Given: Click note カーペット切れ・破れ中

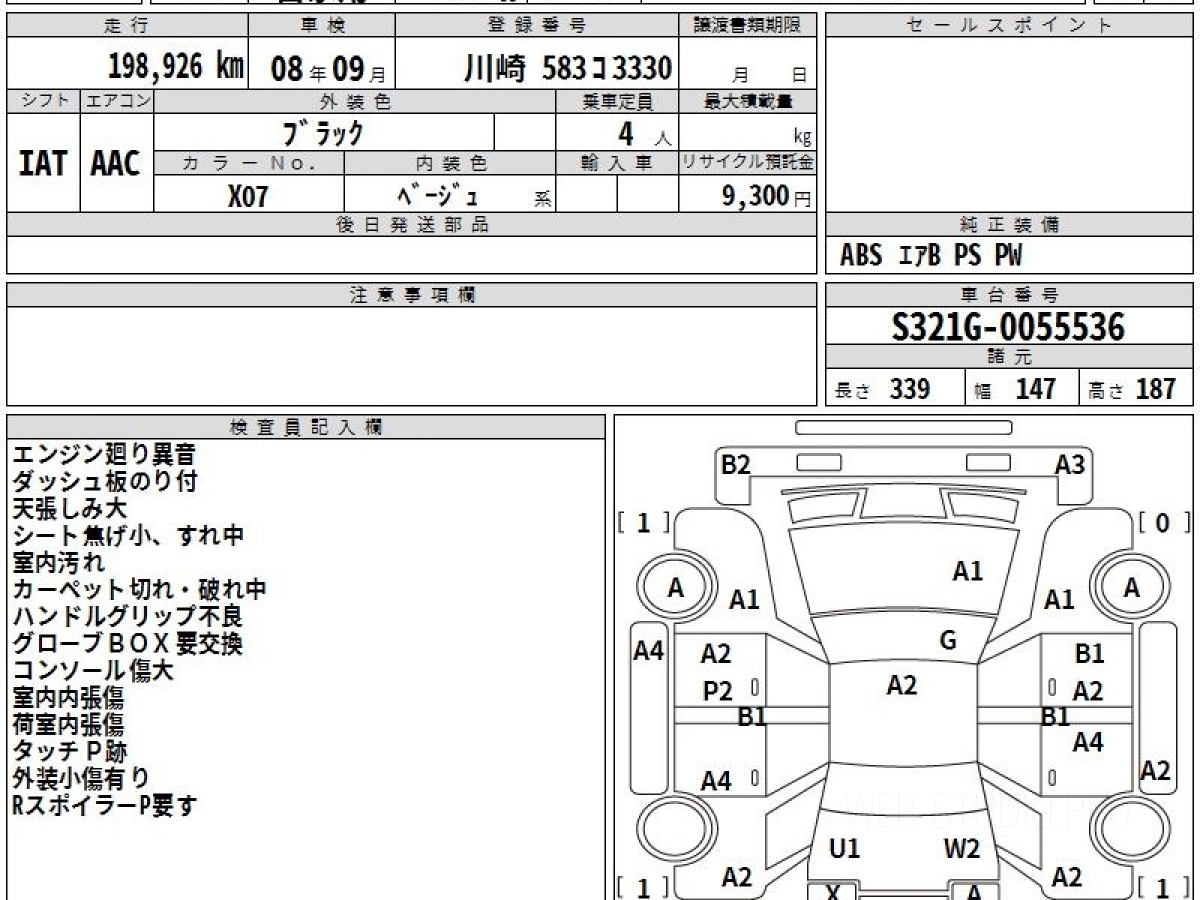Looking at the screenshot, I should [139, 590].
